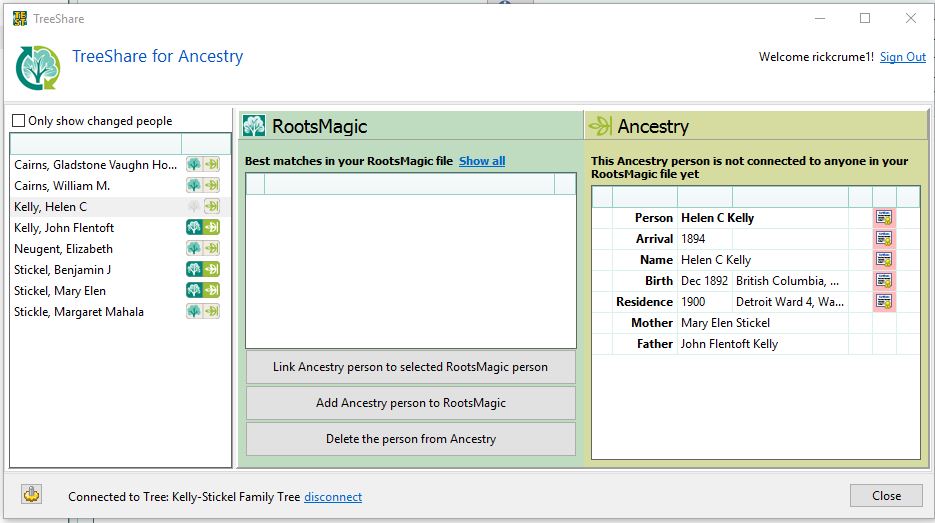Click the Close button
The height and width of the screenshot is (523, 935).
(x=886, y=496)
